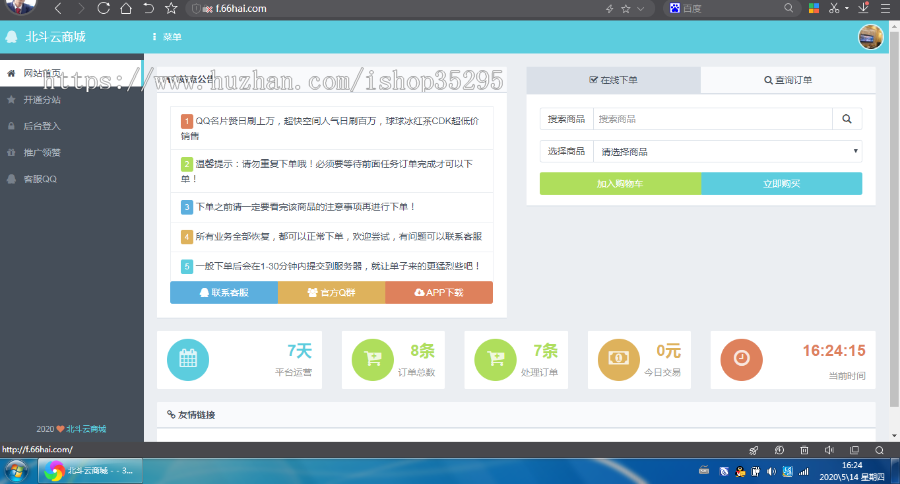The image size is (900, 484).
Task: Click the system volume tray icon
Action: [771, 472]
